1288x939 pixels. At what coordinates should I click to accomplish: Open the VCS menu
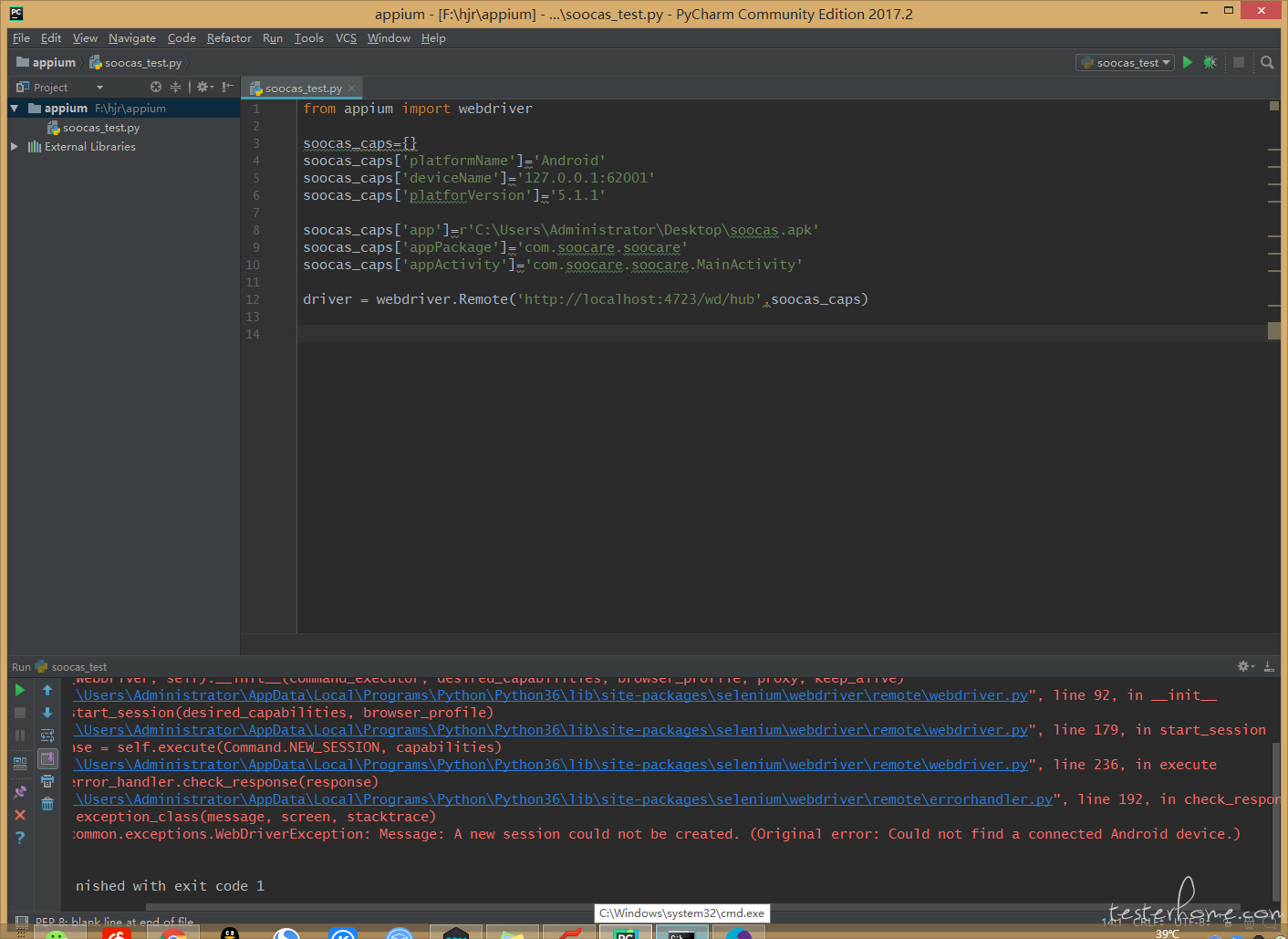coord(346,37)
